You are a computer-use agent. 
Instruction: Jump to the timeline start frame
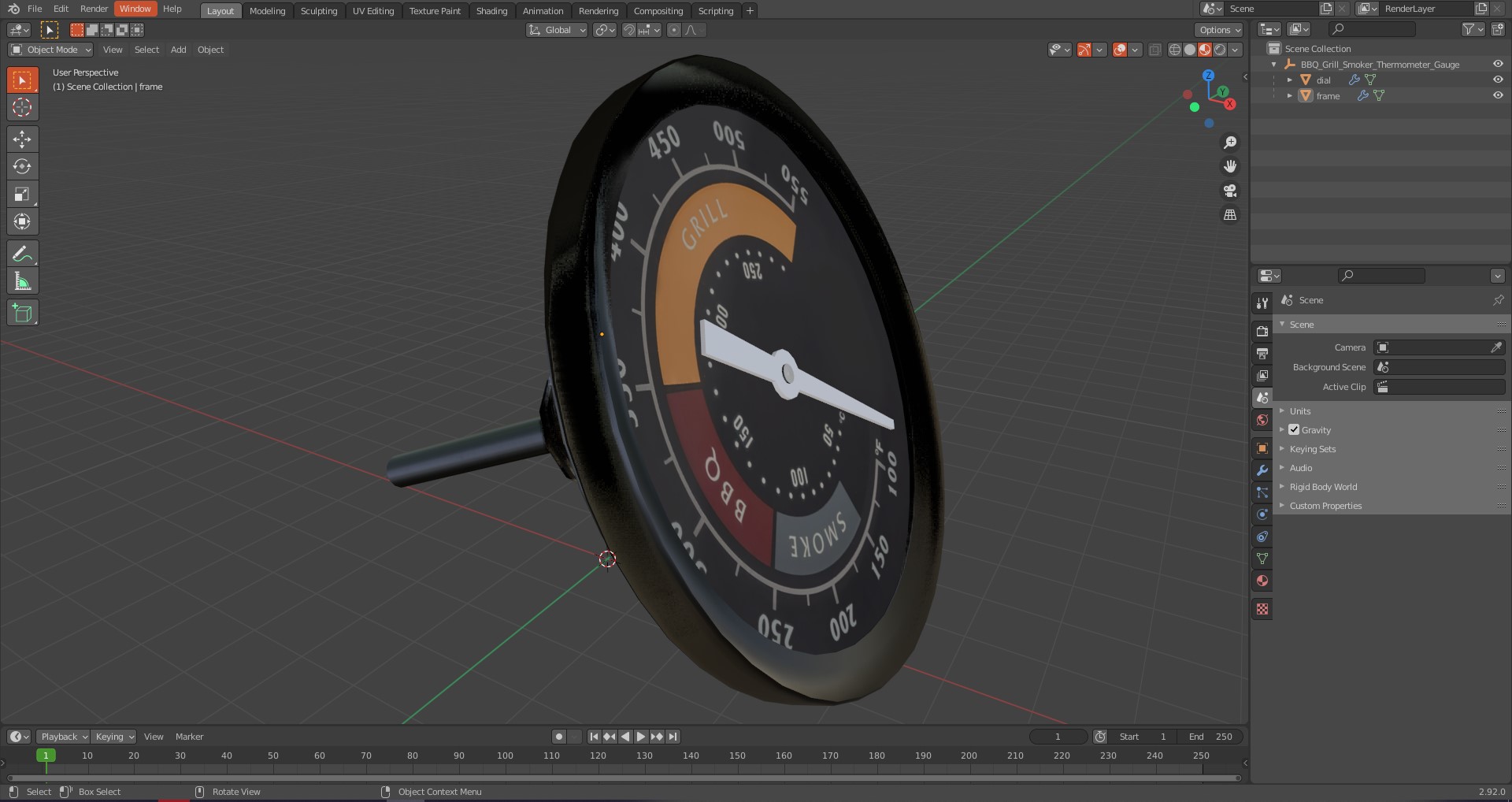click(595, 737)
